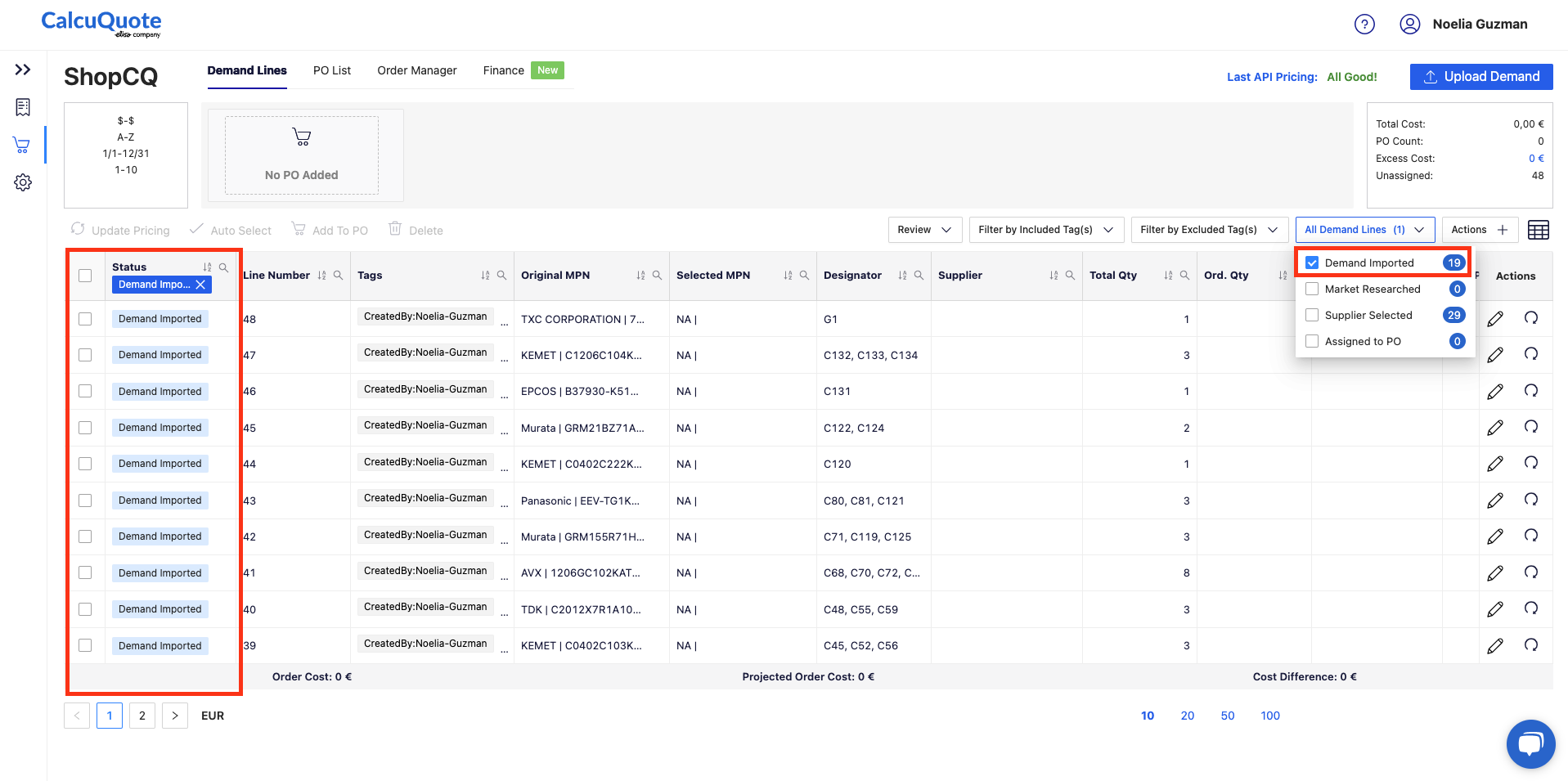Search the Tags column

501,276
